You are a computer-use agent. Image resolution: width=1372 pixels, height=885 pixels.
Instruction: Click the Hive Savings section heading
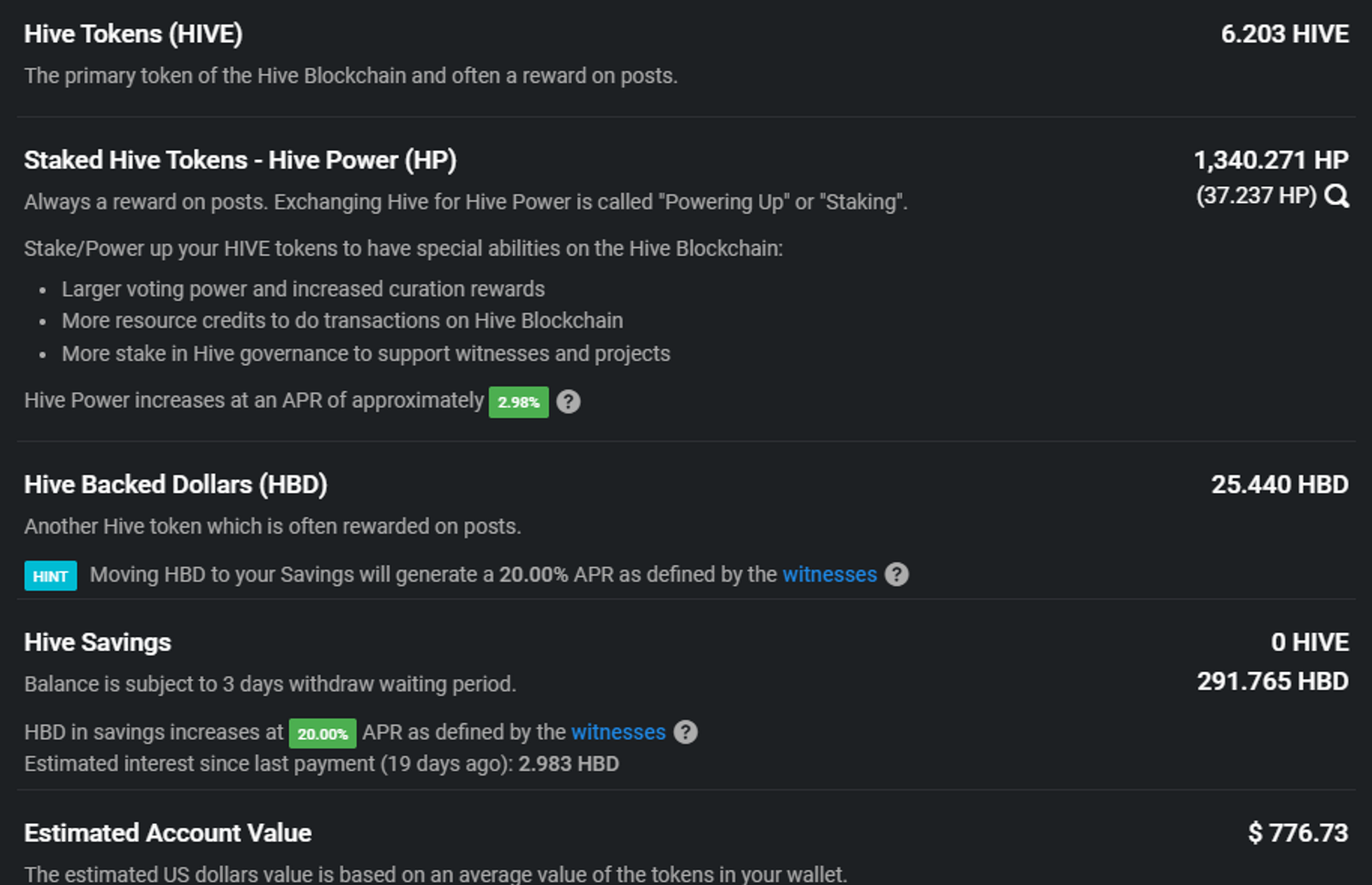click(98, 643)
